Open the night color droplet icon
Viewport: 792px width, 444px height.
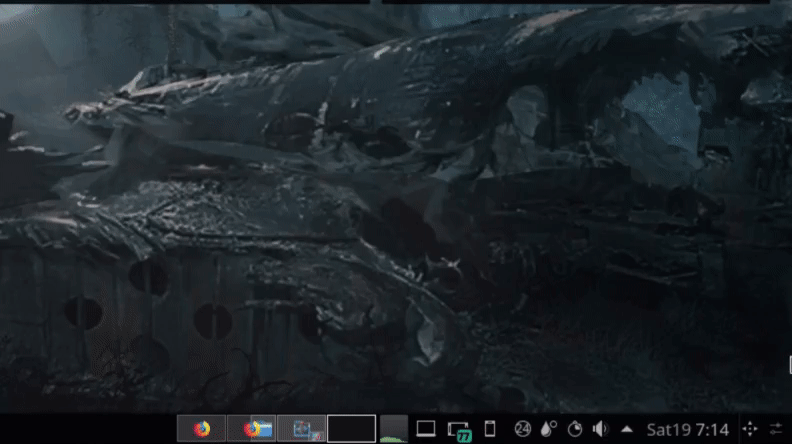[549, 429]
